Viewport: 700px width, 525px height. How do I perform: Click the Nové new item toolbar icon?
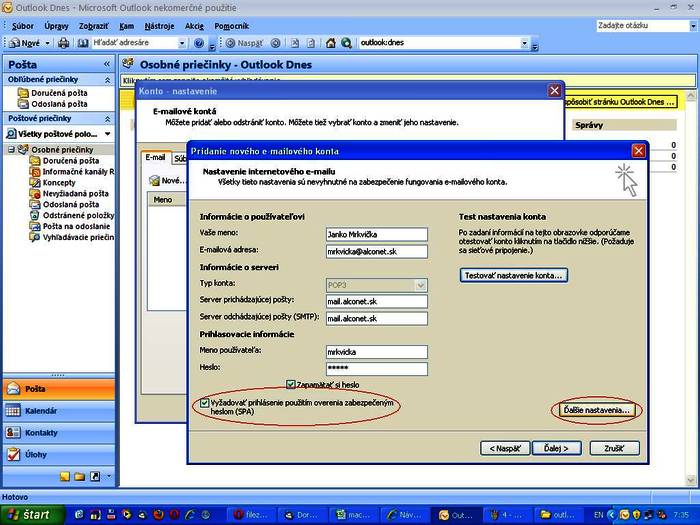tap(15, 43)
